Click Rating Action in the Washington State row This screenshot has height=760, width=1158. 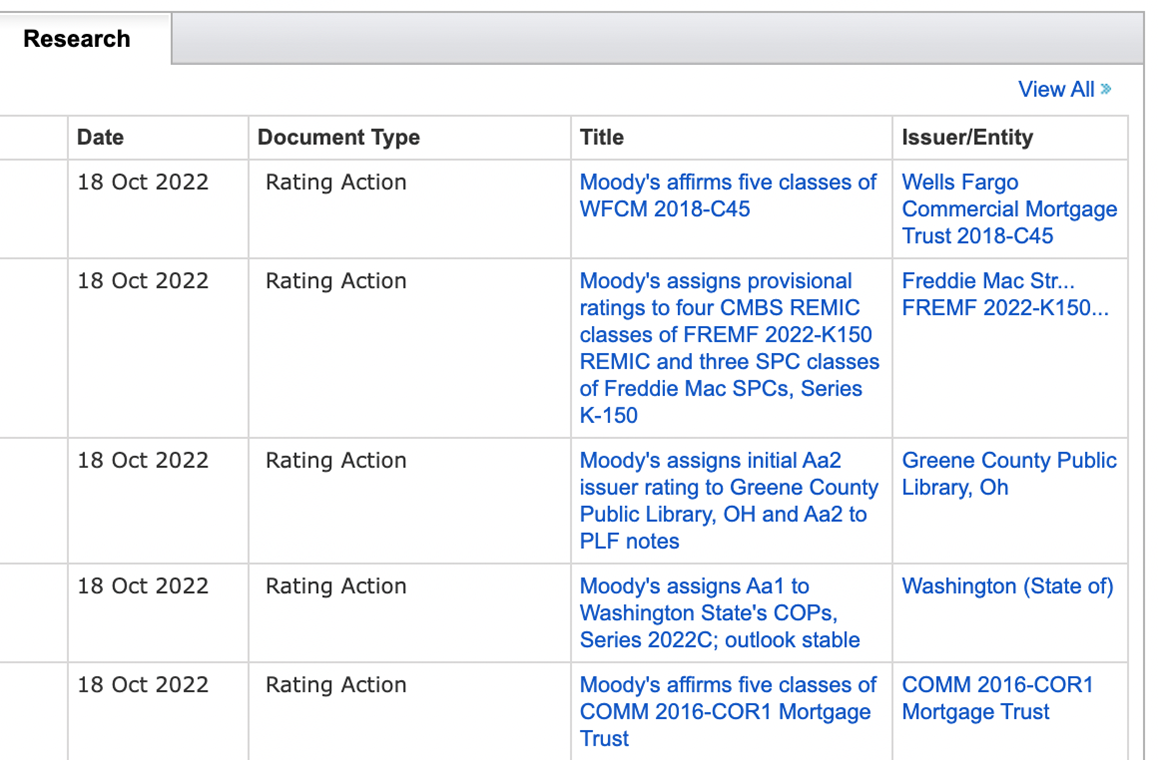point(336,586)
